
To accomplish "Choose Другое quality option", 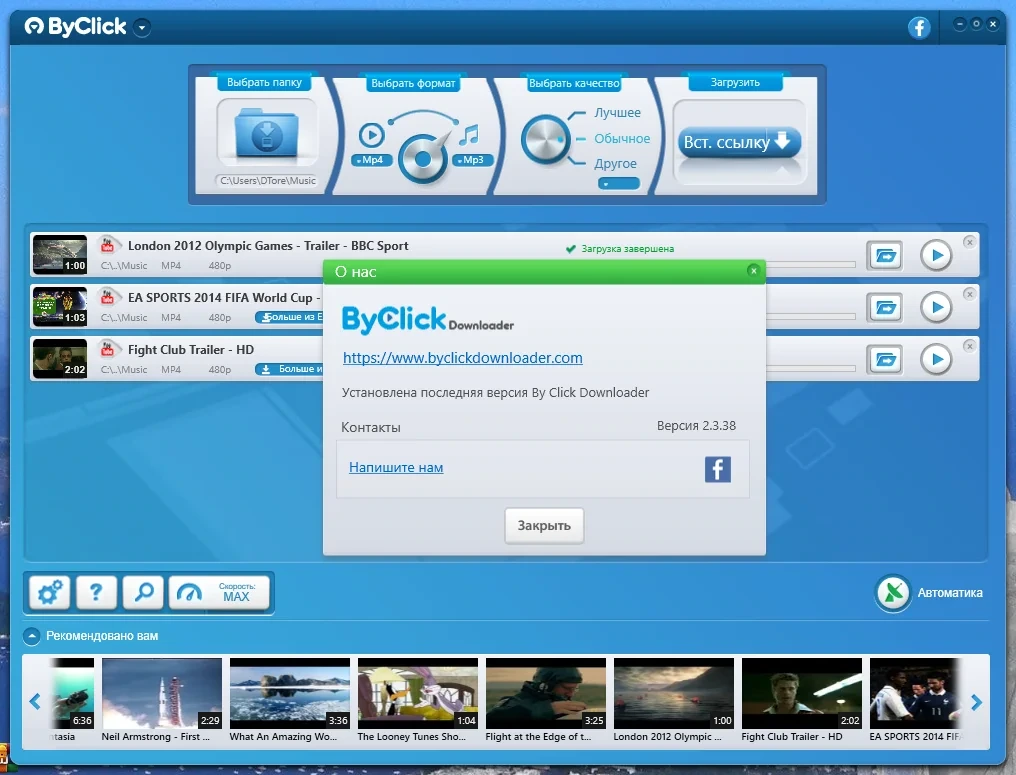I will tap(616, 164).
